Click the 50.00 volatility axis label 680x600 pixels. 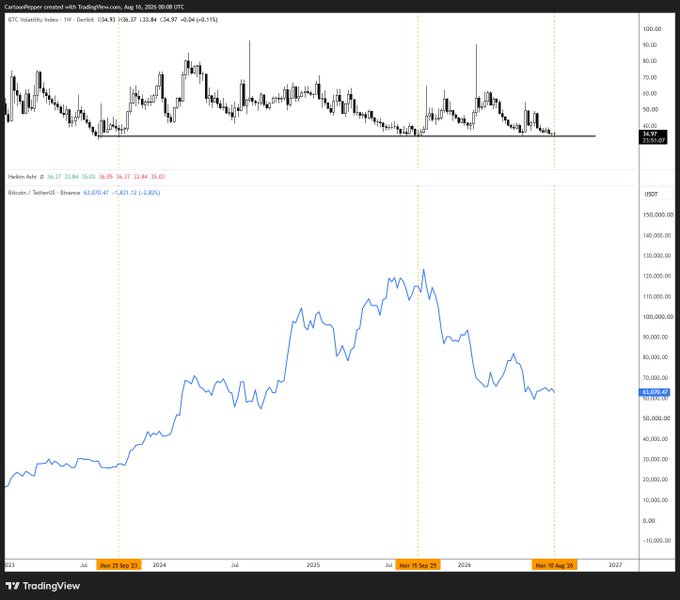point(650,110)
